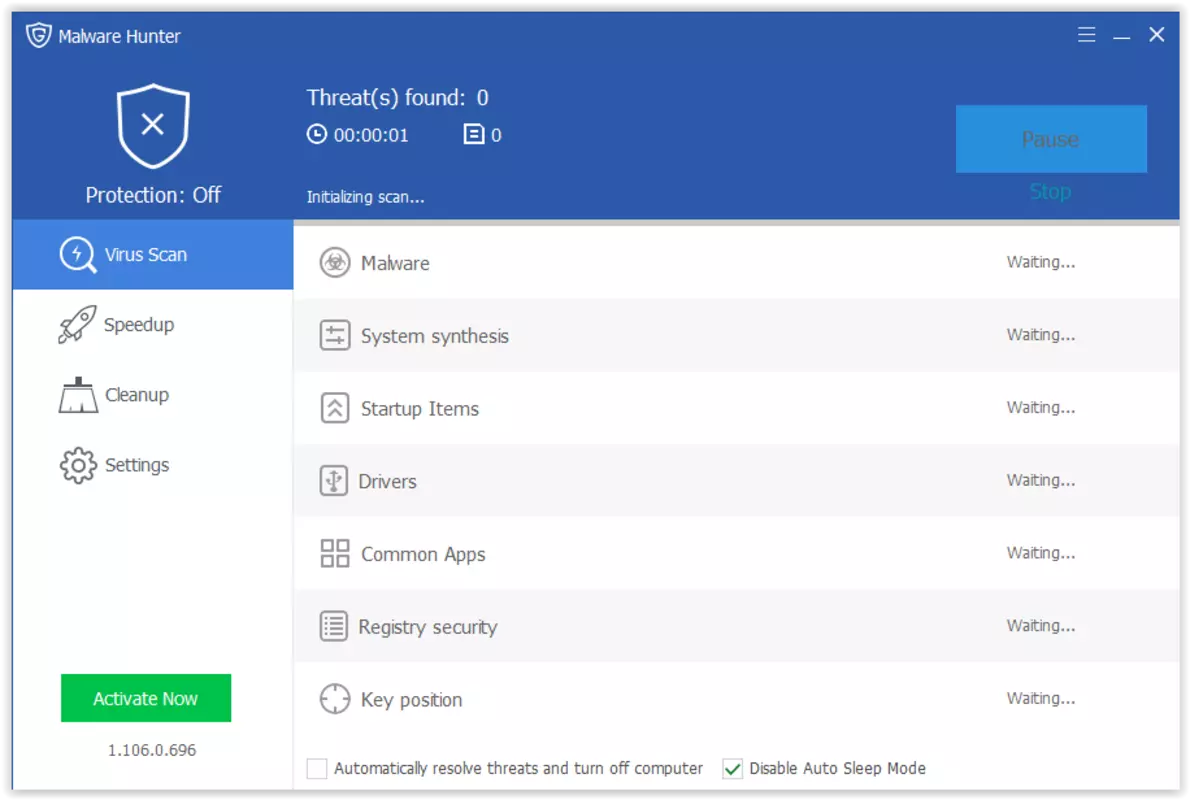The image size is (1190, 800).
Task: Click the Common Apps grid icon
Action: (x=335, y=553)
